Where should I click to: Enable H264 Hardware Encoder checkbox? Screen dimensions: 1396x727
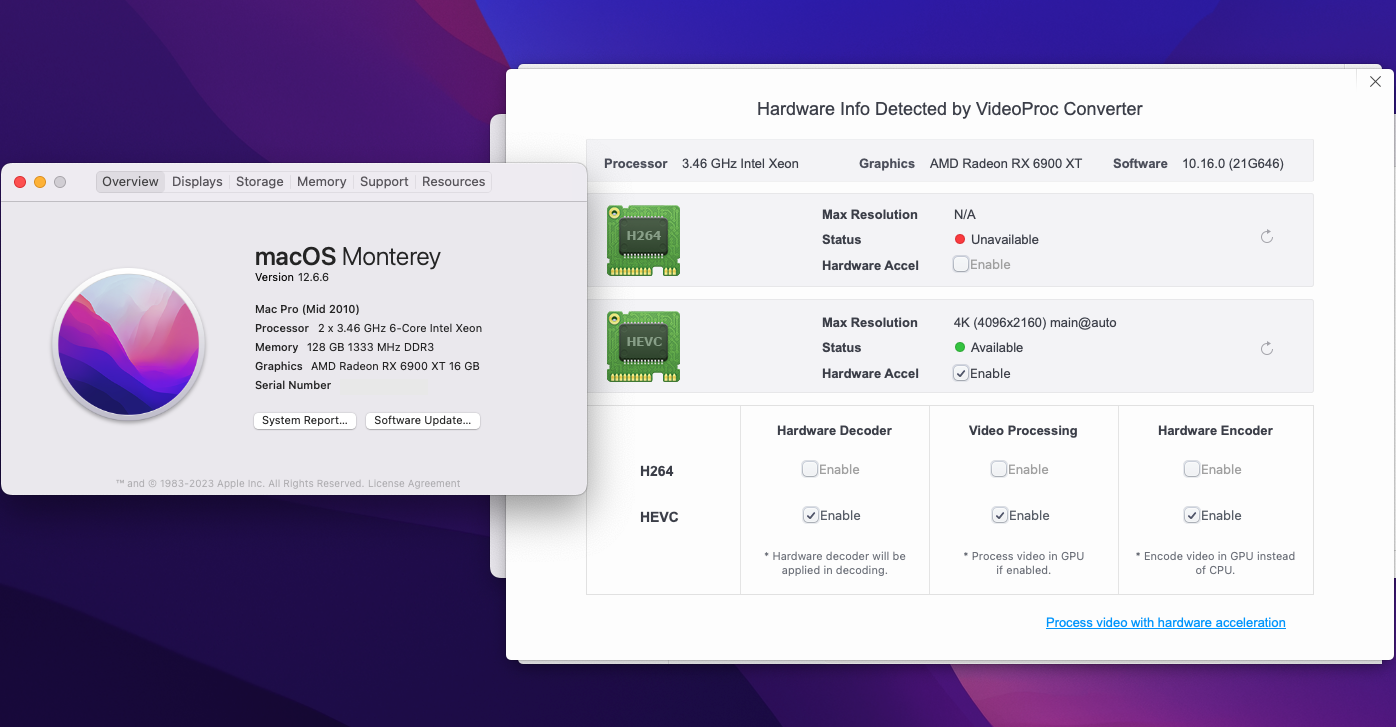pos(1192,469)
